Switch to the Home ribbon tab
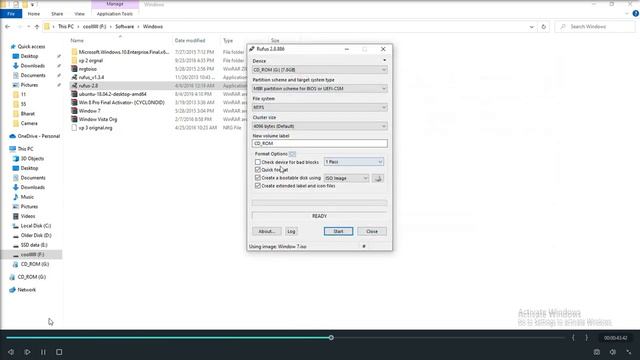This screenshot has width=640, height=360. (34, 14)
